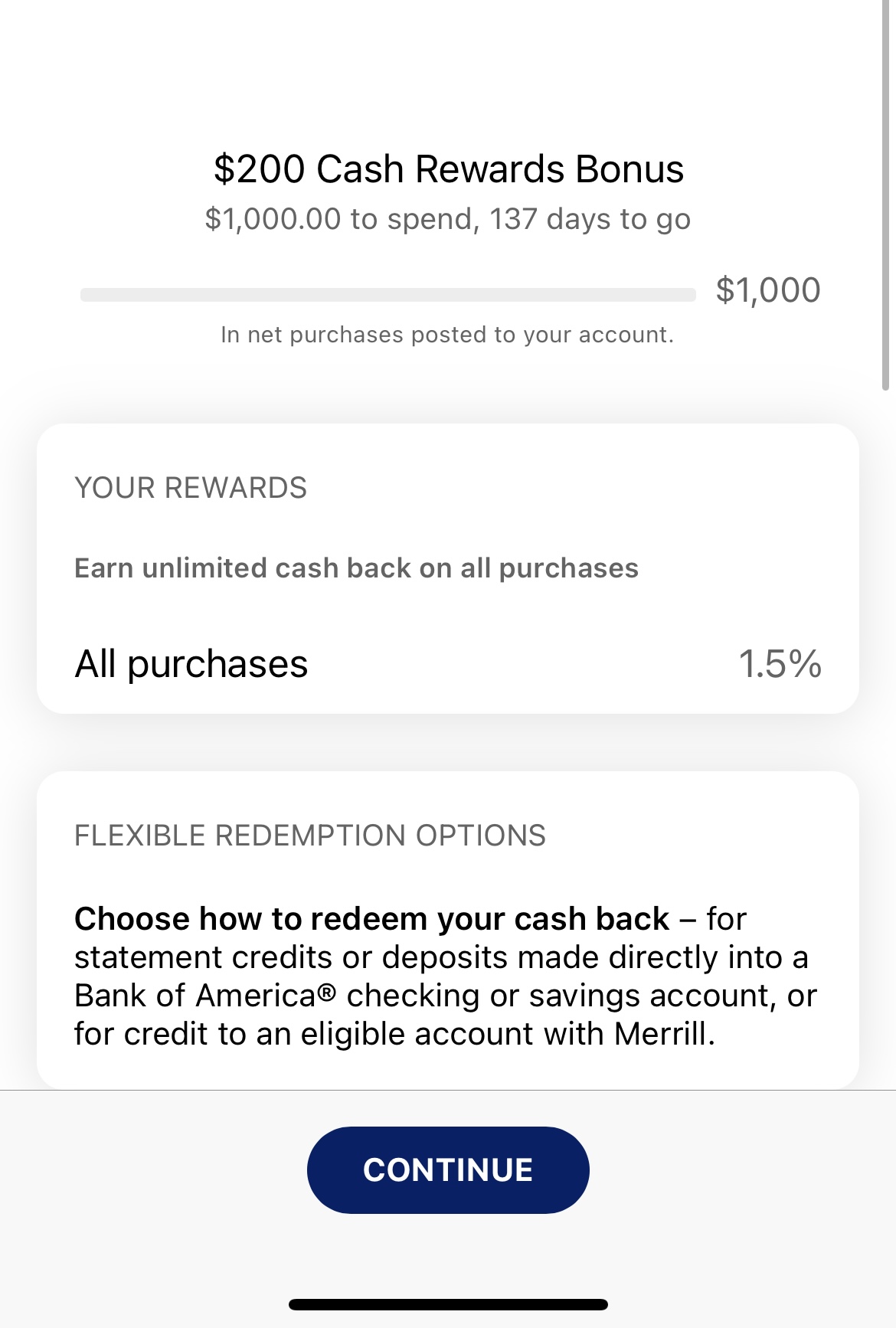This screenshot has width=896, height=1328.
Task: Tap the 1.5% cash back rate
Action: (x=780, y=663)
